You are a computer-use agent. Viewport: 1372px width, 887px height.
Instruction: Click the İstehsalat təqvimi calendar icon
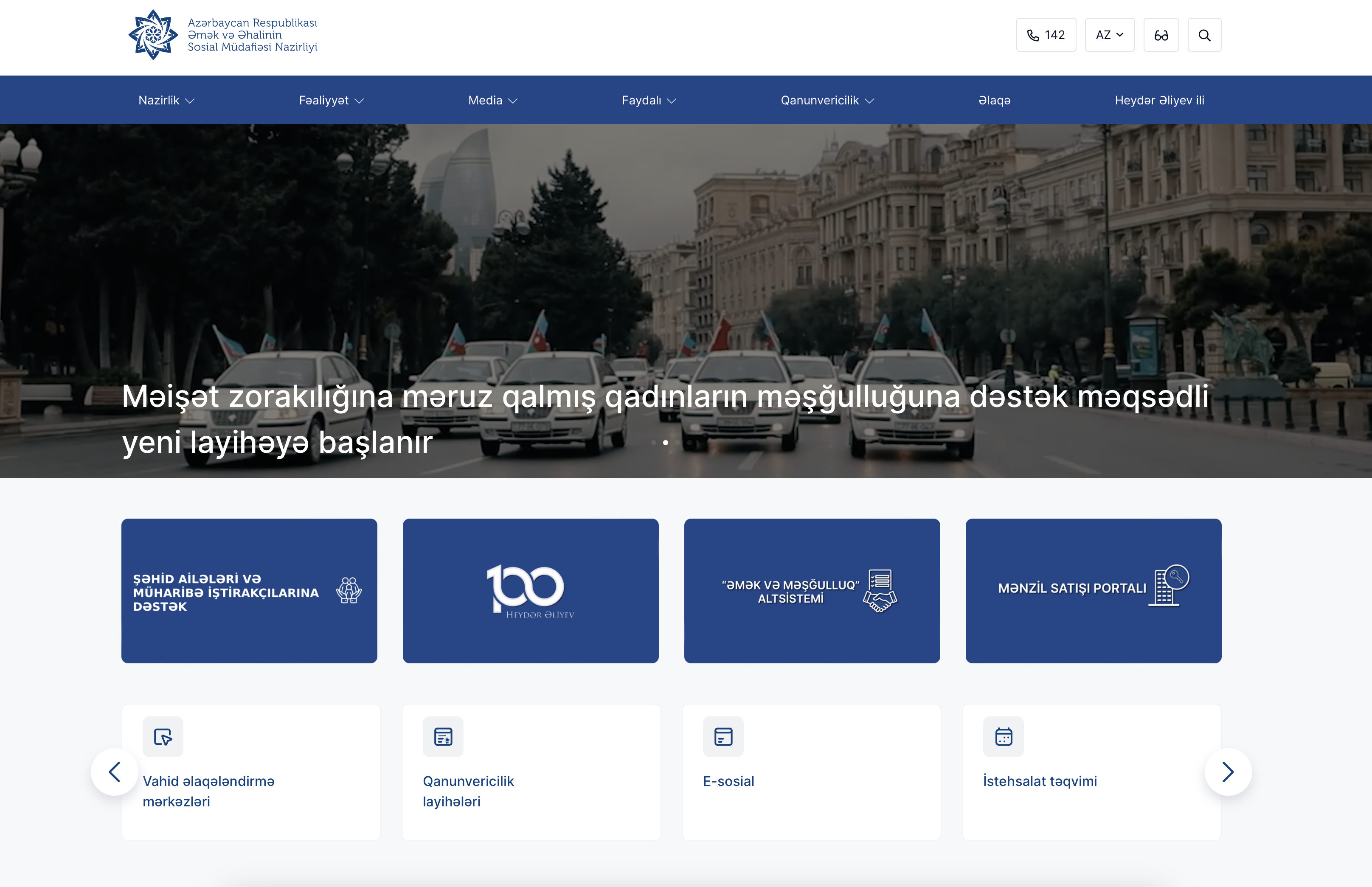1004,736
